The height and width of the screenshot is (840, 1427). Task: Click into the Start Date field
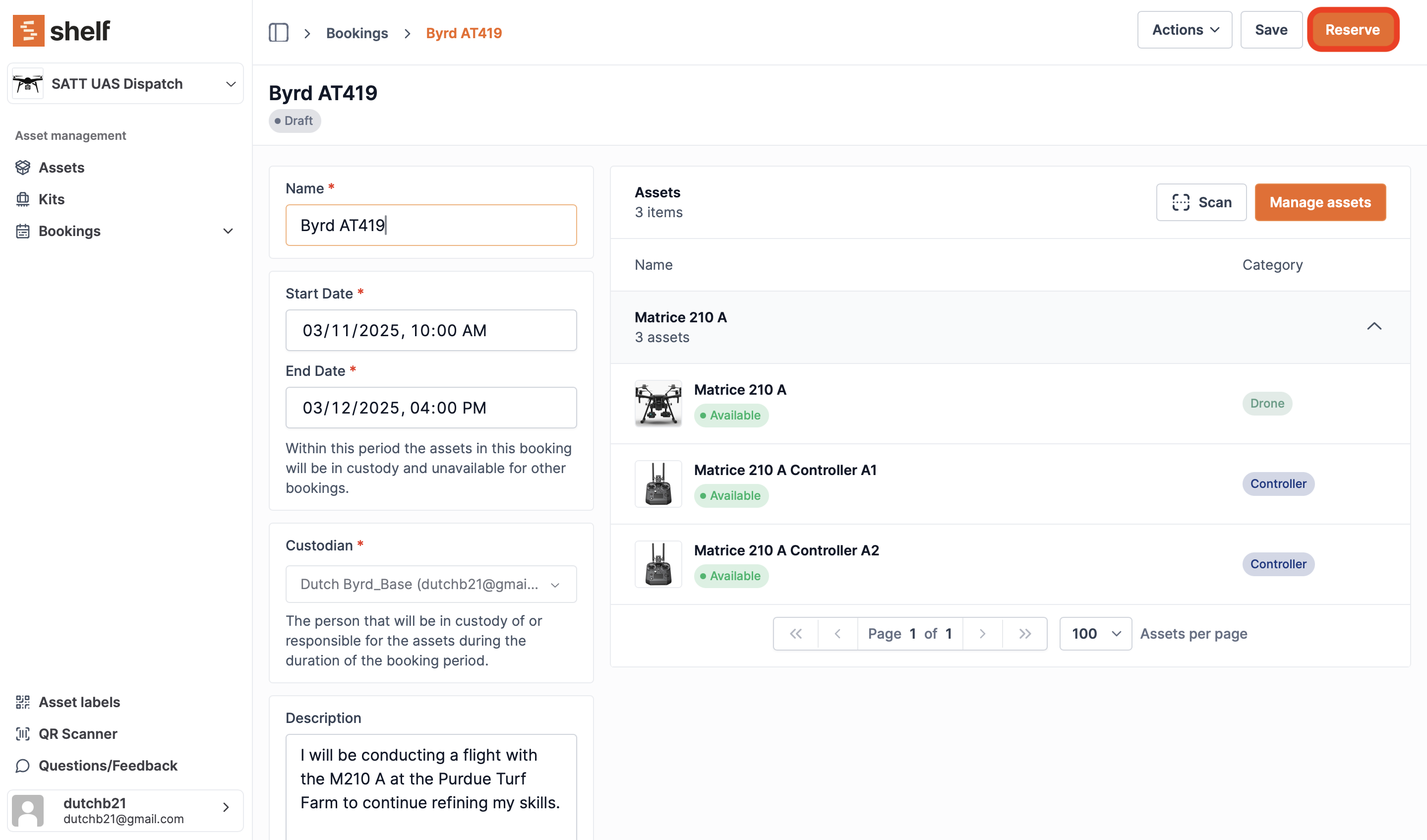pos(430,330)
